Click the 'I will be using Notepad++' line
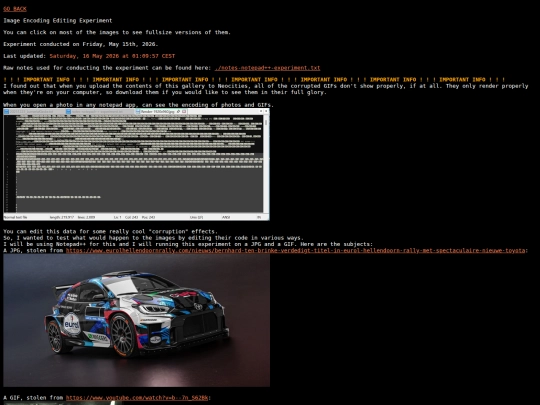The height and width of the screenshot is (405, 540). point(188,244)
